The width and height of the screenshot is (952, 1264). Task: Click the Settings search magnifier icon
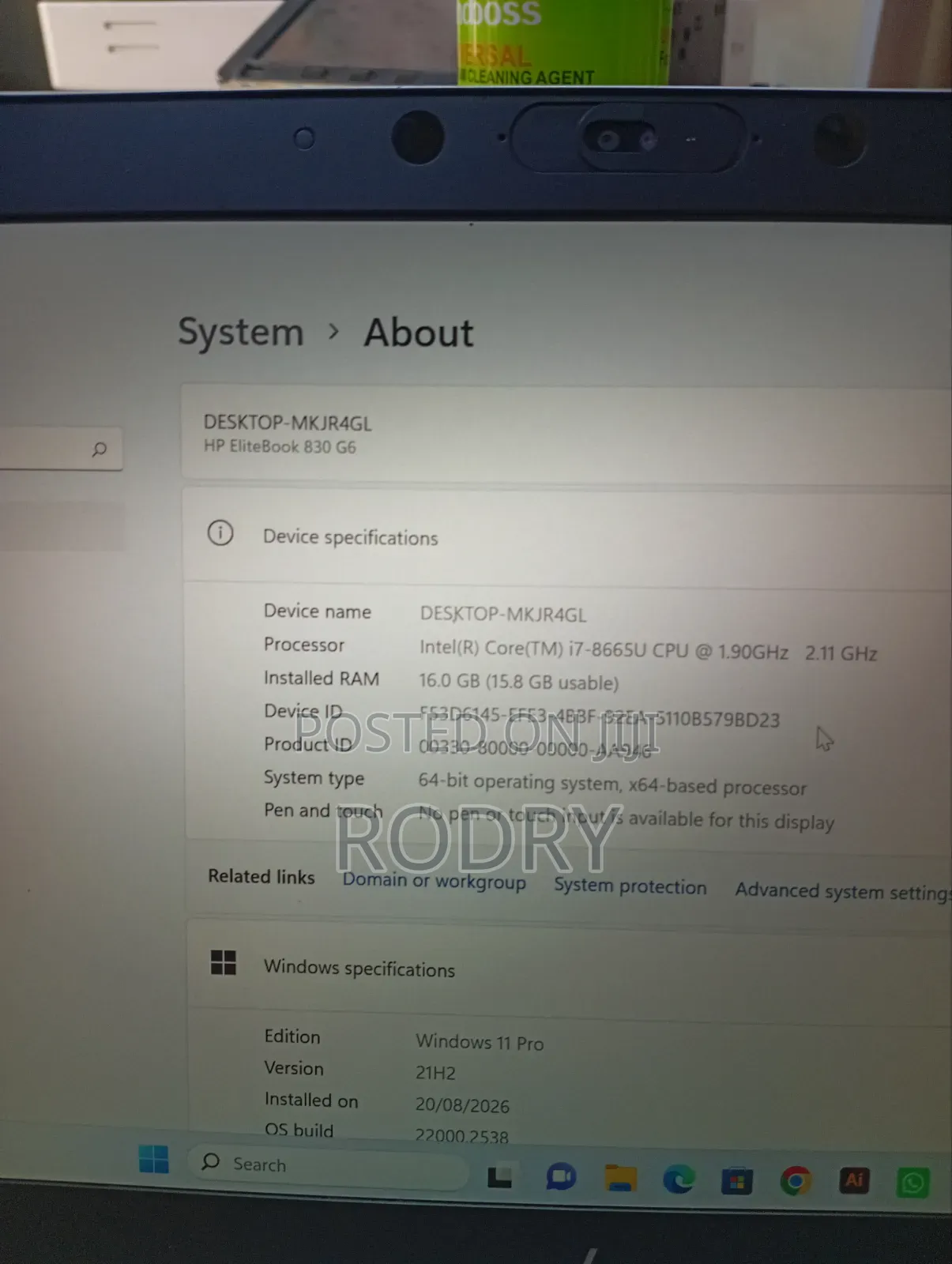pyautogui.click(x=99, y=450)
